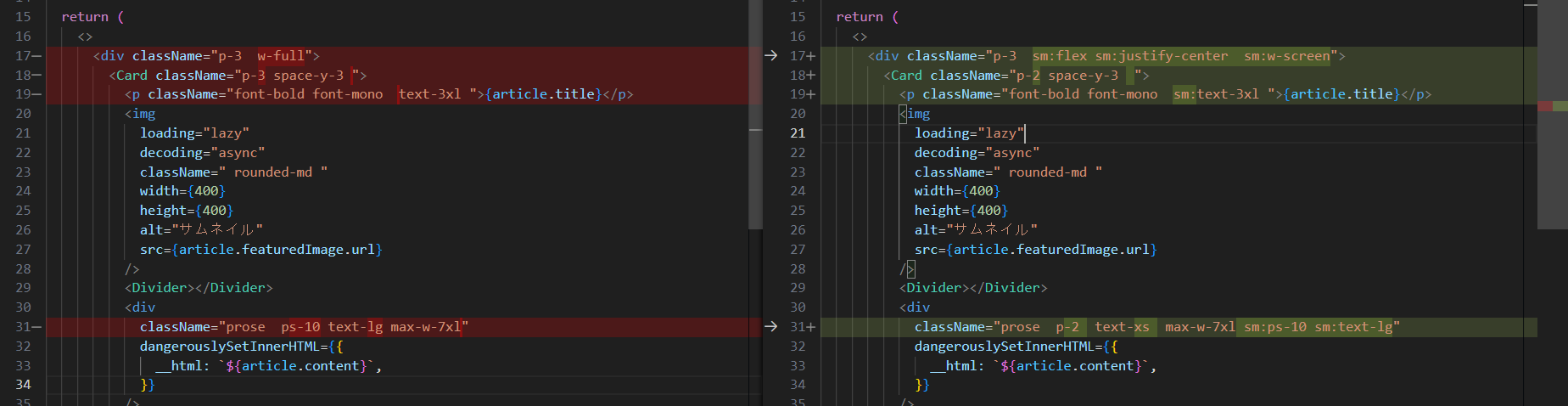Click '{article.title}' in the right pane
This screenshot has height=406, width=1568.
(1342, 94)
